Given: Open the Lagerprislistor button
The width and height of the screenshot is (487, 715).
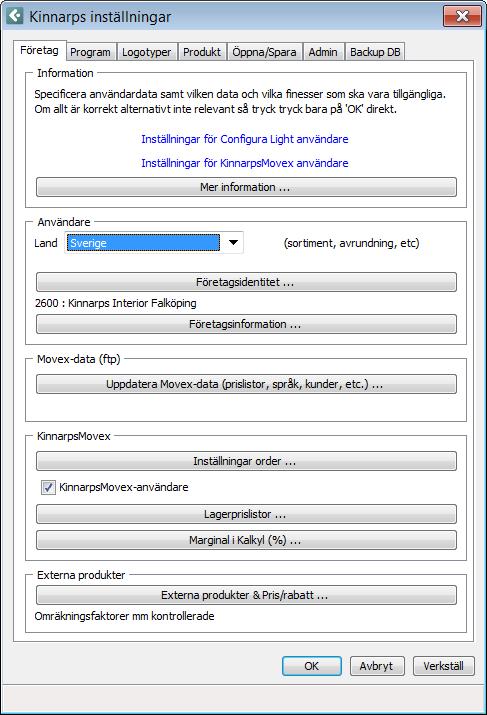Looking at the screenshot, I should pos(246,514).
